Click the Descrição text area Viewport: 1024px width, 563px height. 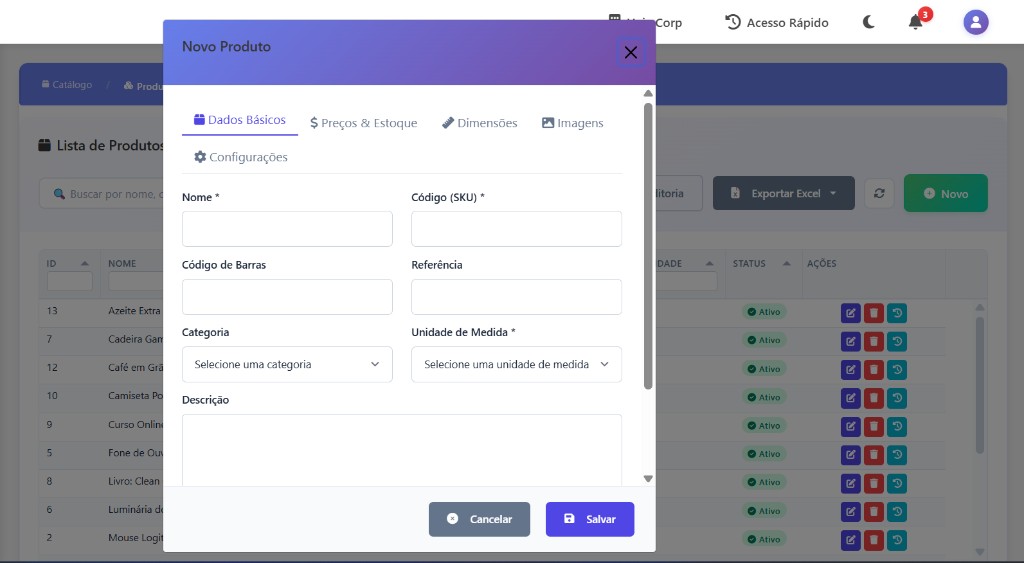tap(402, 451)
